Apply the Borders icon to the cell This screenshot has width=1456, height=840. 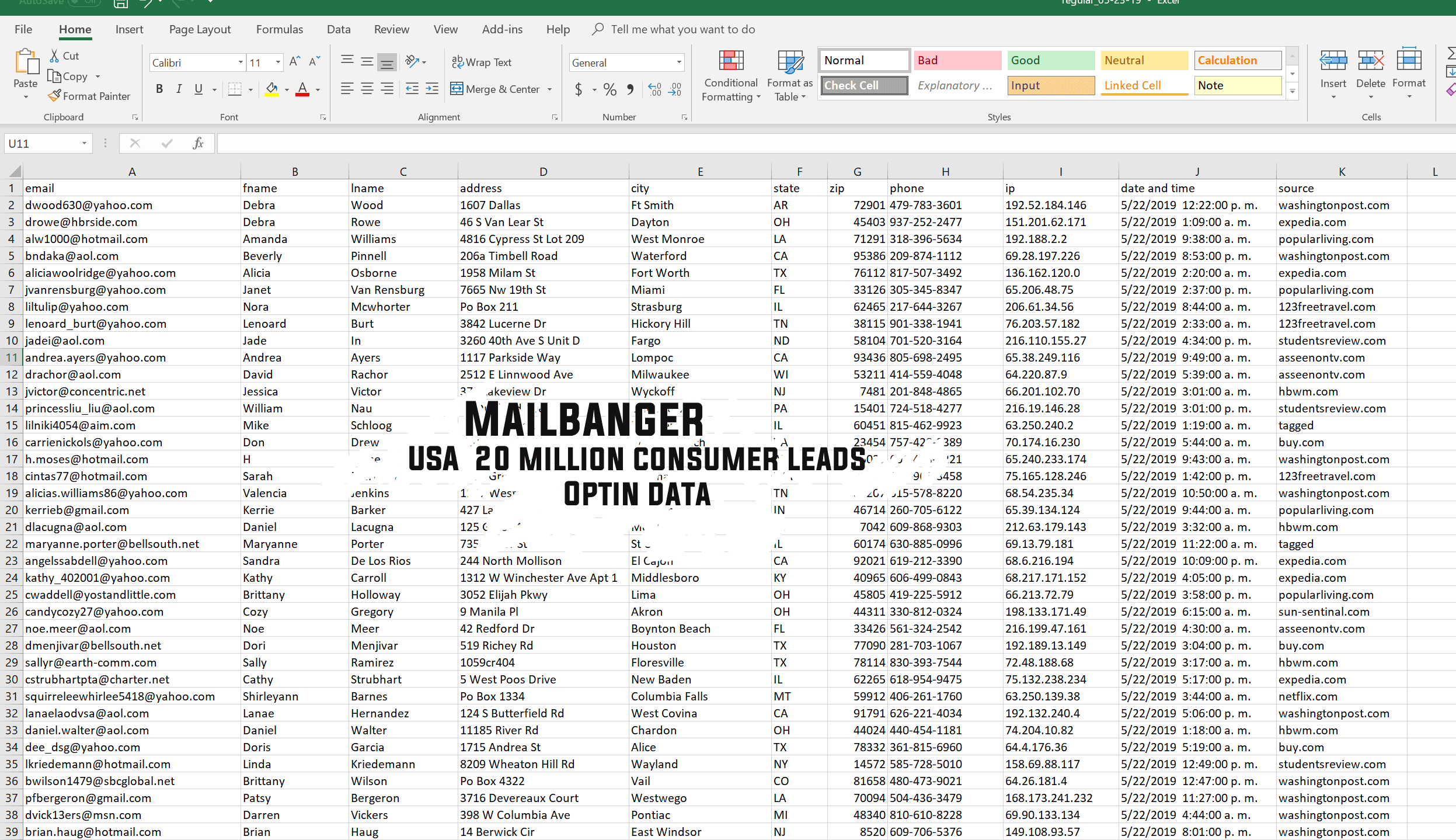[x=235, y=89]
